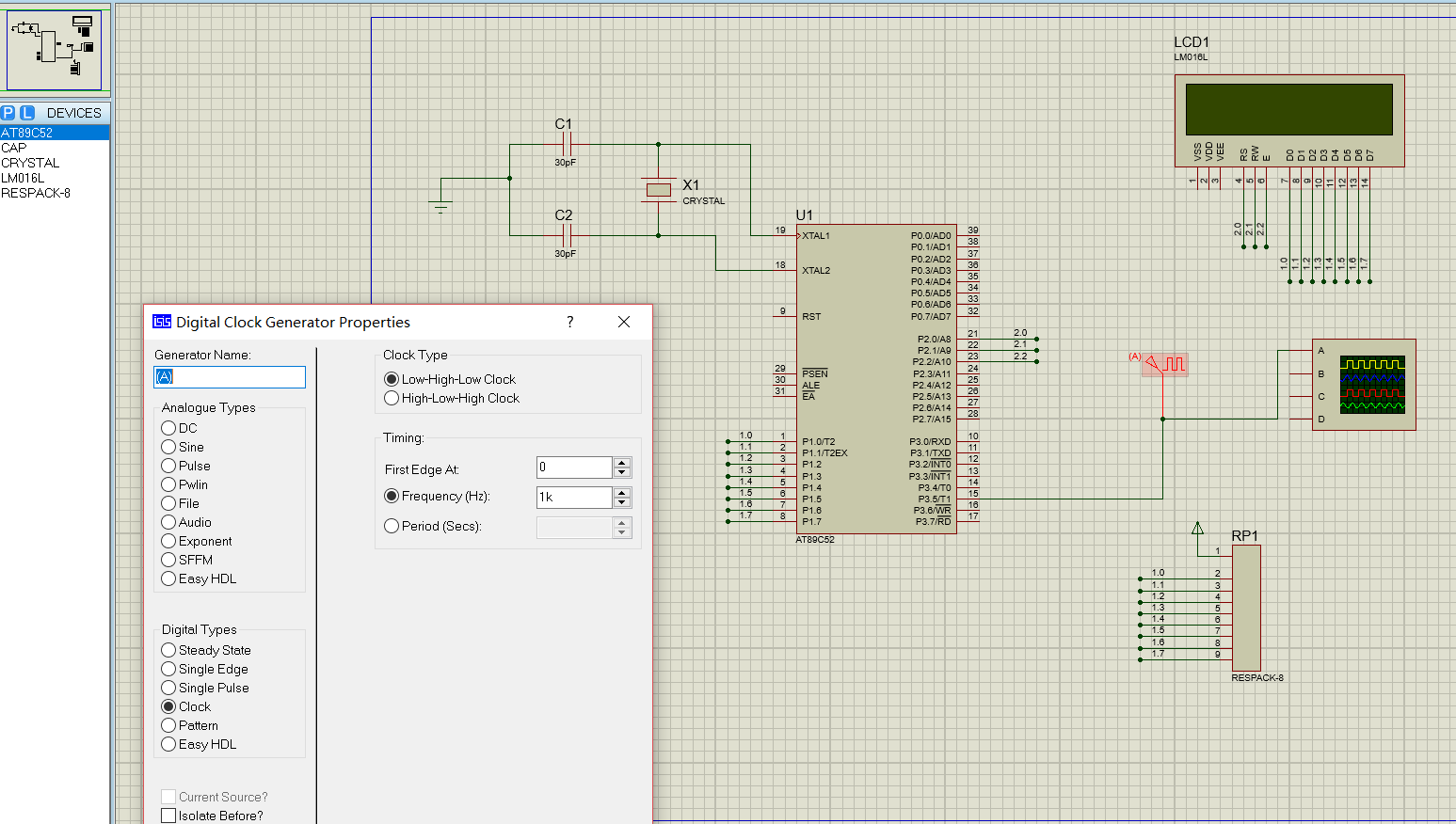The width and height of the screenshot is (1456, 824).
Task: Increase First Edge At value with up arrow
Action: (x=621, y=462)
